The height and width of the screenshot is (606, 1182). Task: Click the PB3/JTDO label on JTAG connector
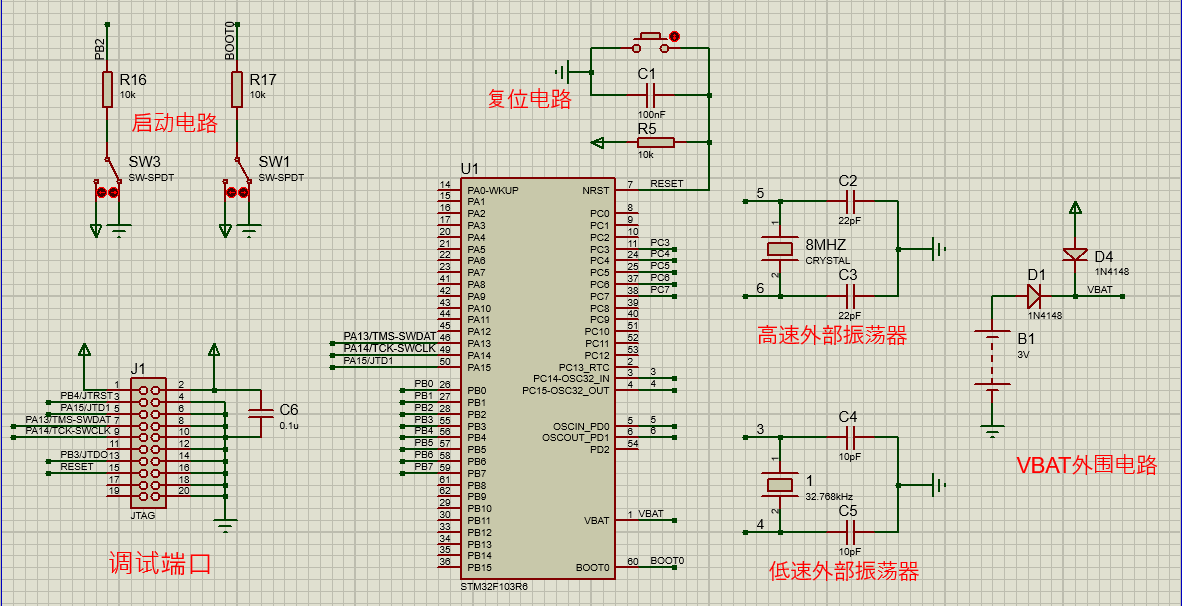84,454
